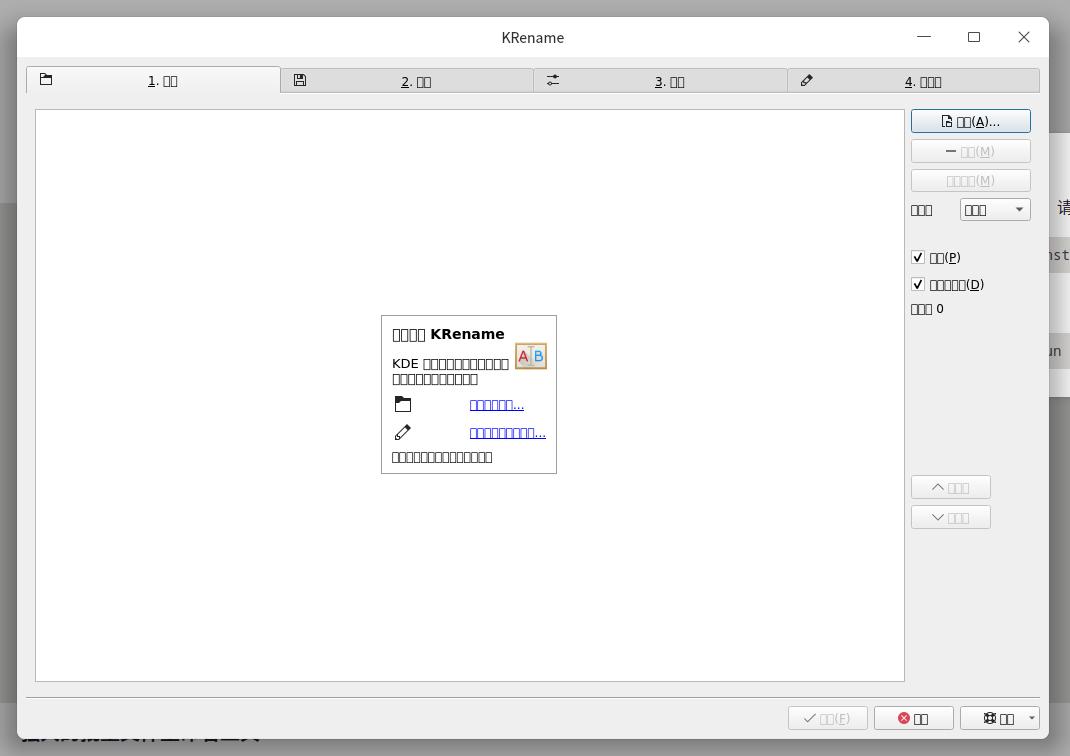Open the sort order dropdown
This screenshot has height=756, width=1070.
pyautogui.click(x=995, y=209)
